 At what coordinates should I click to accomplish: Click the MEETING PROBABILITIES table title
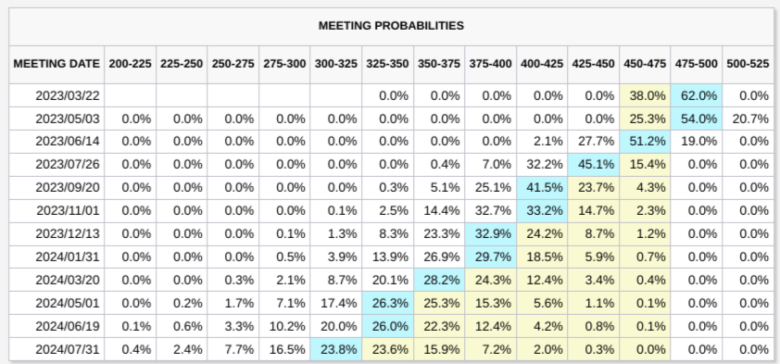391,25
